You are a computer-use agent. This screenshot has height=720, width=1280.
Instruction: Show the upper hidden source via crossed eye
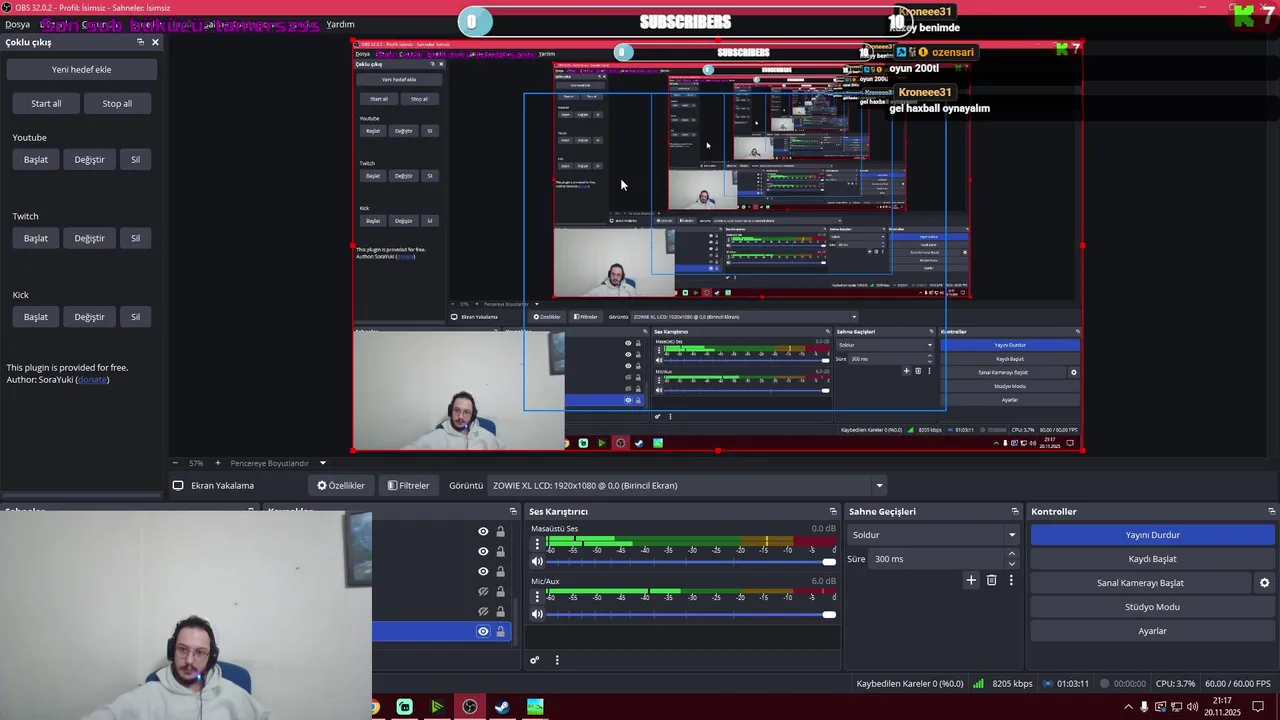(483, 591)
